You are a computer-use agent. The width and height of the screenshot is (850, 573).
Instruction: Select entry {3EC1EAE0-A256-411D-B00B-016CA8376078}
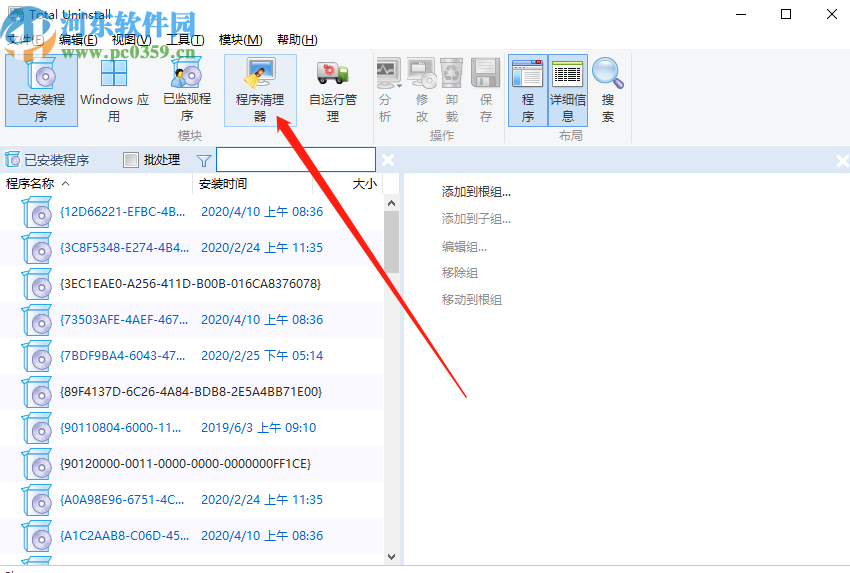(190, 284)
